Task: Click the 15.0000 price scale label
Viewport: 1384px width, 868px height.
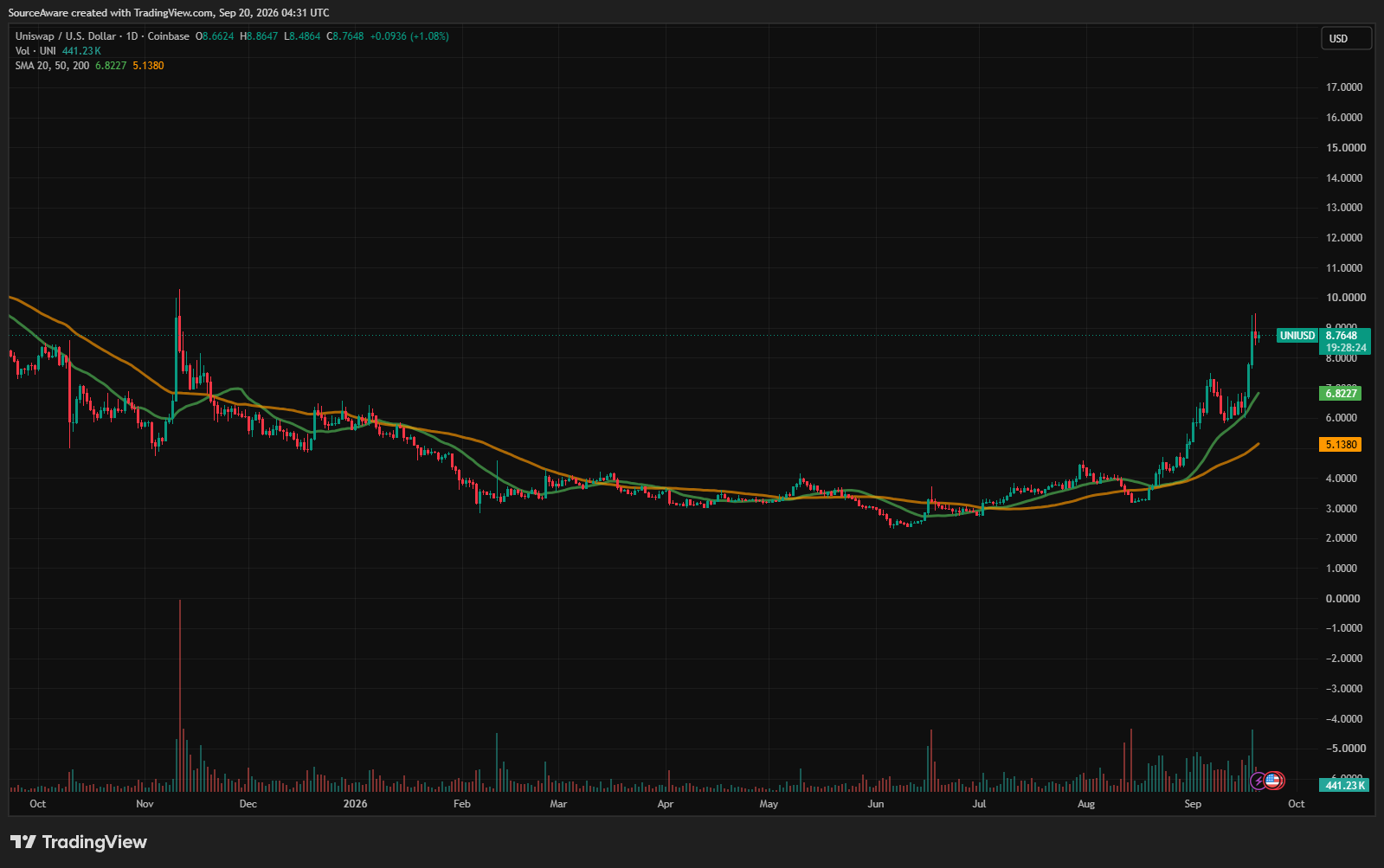Action: 1344,148
